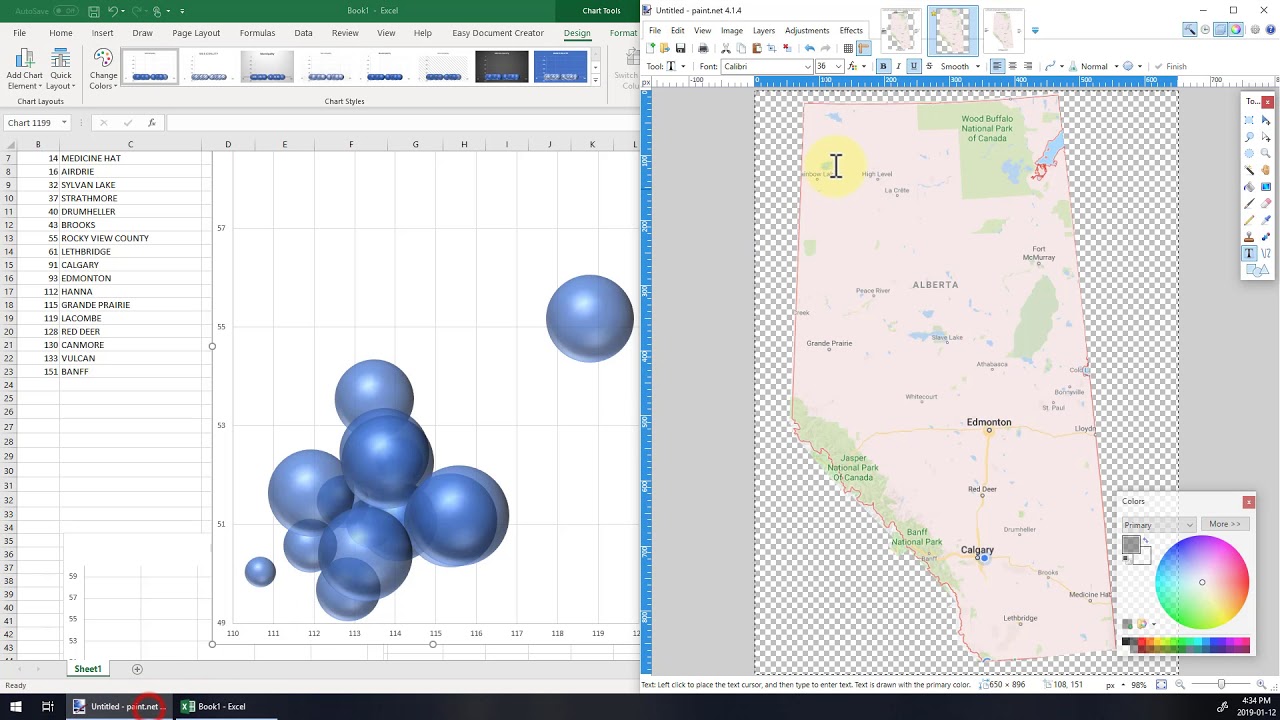
Task: Expand the image list arrow in paint.net
Action: [1035, 30]
